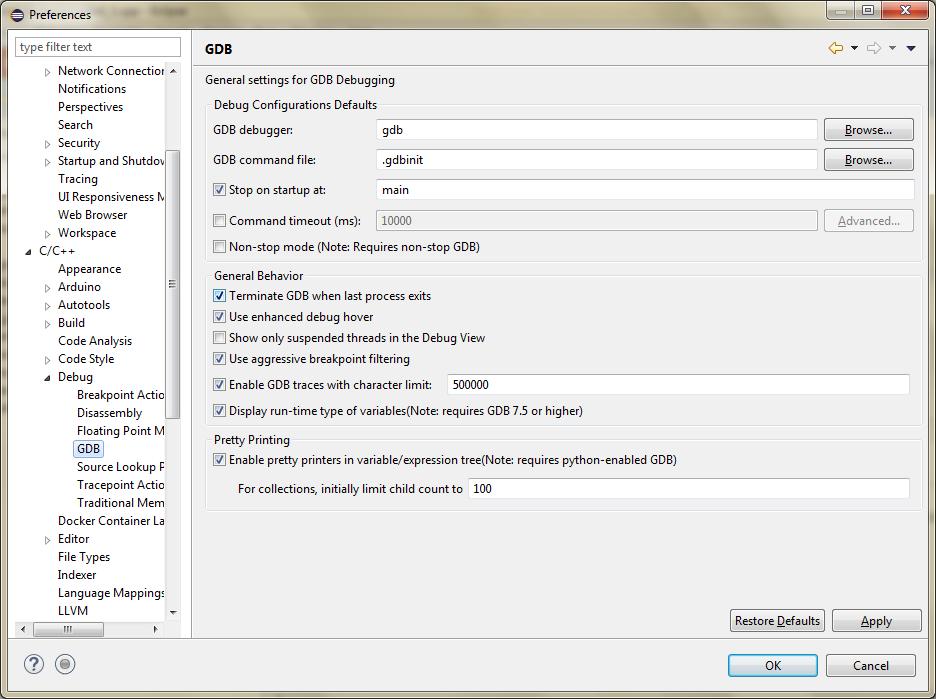Click the Cancel button
Screen dimensions: 936x699
point(871,666)
